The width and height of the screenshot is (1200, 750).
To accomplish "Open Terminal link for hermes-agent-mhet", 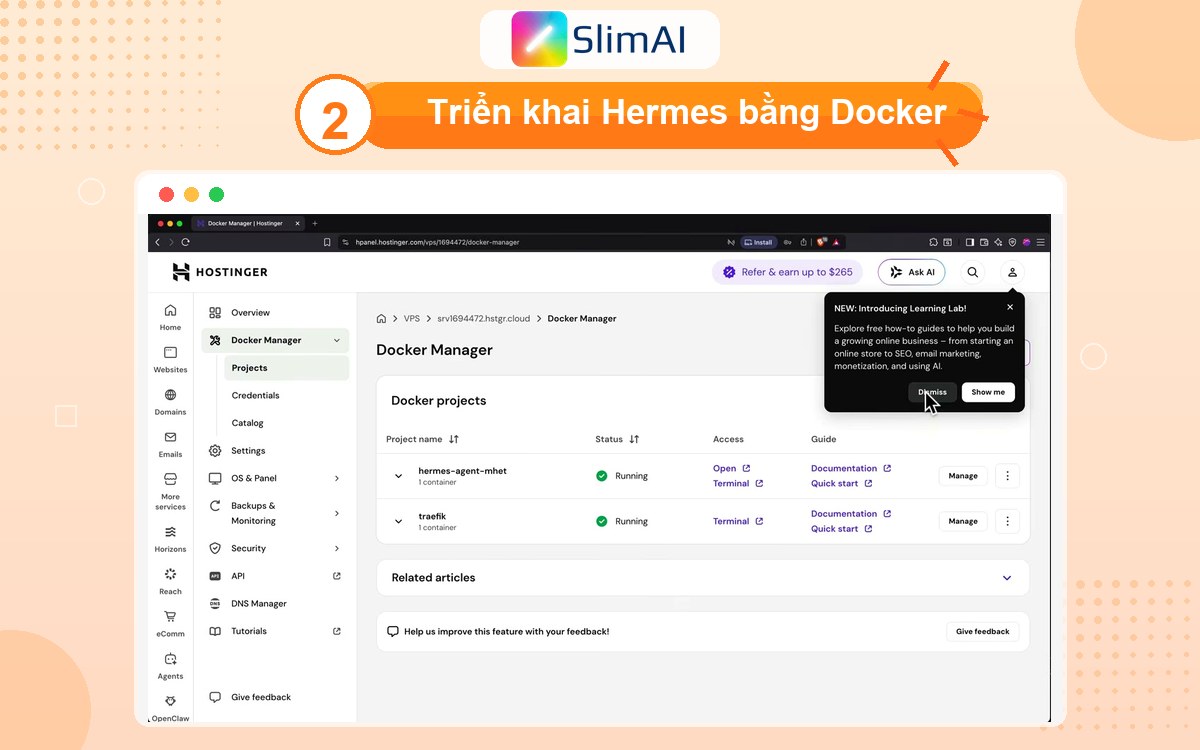I will click(738, 484).
